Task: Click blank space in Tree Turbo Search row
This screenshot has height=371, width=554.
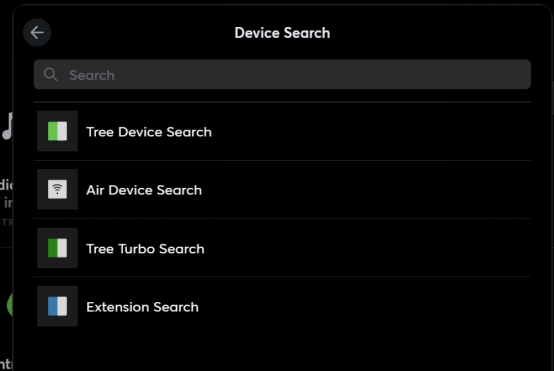Action: pos(367,248)
